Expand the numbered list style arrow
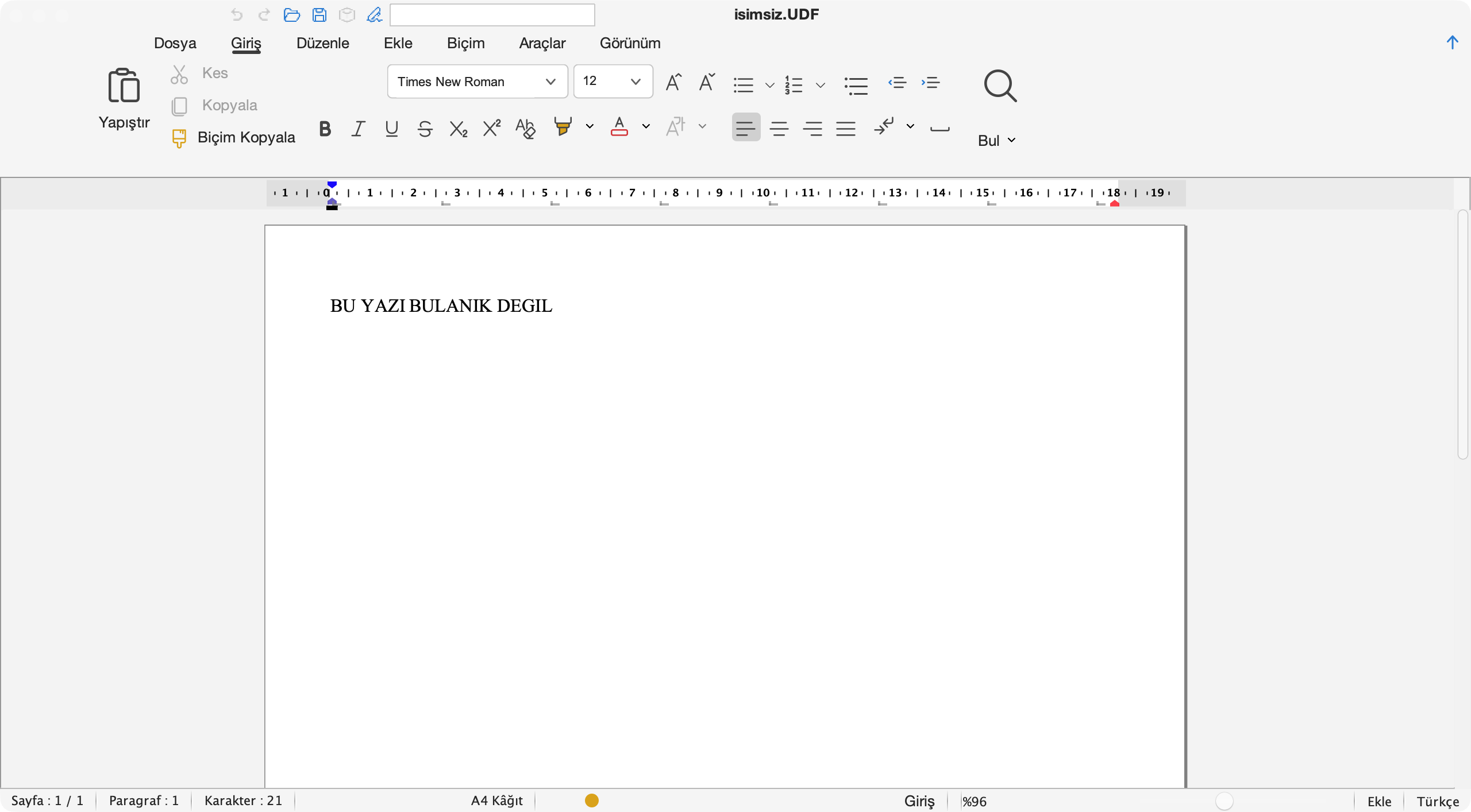 pos(821,86)
